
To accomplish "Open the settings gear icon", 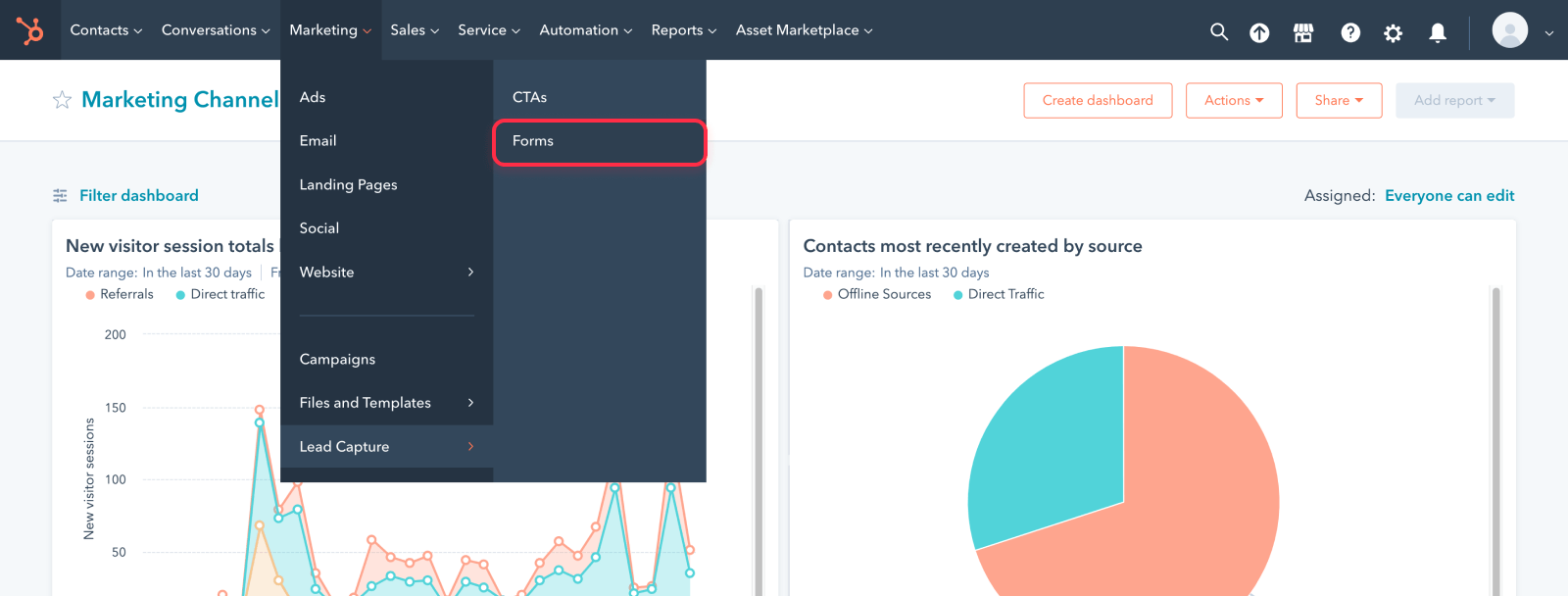I will (1393, 32).
